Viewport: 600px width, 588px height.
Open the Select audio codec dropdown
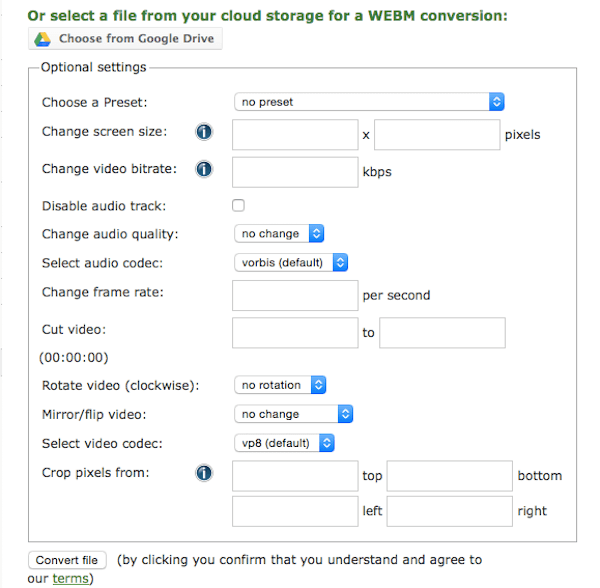(290, 262)
